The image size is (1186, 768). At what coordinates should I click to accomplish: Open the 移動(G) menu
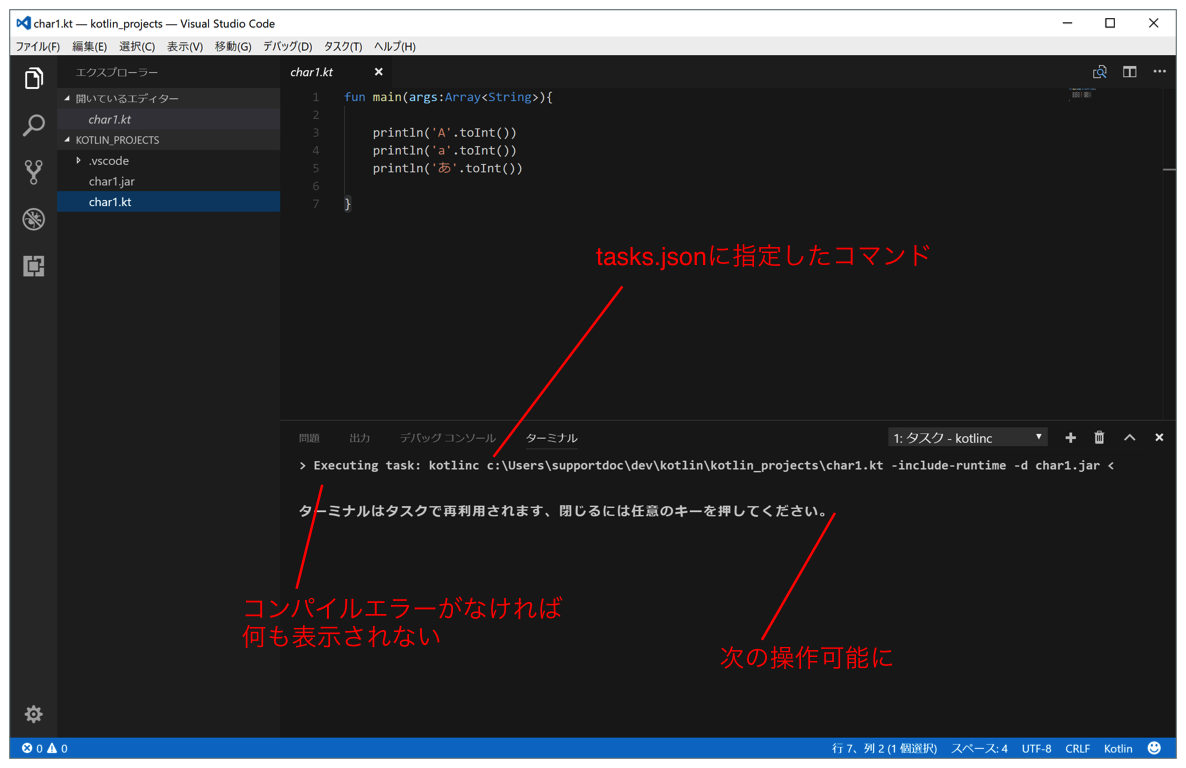coord(233,46)
